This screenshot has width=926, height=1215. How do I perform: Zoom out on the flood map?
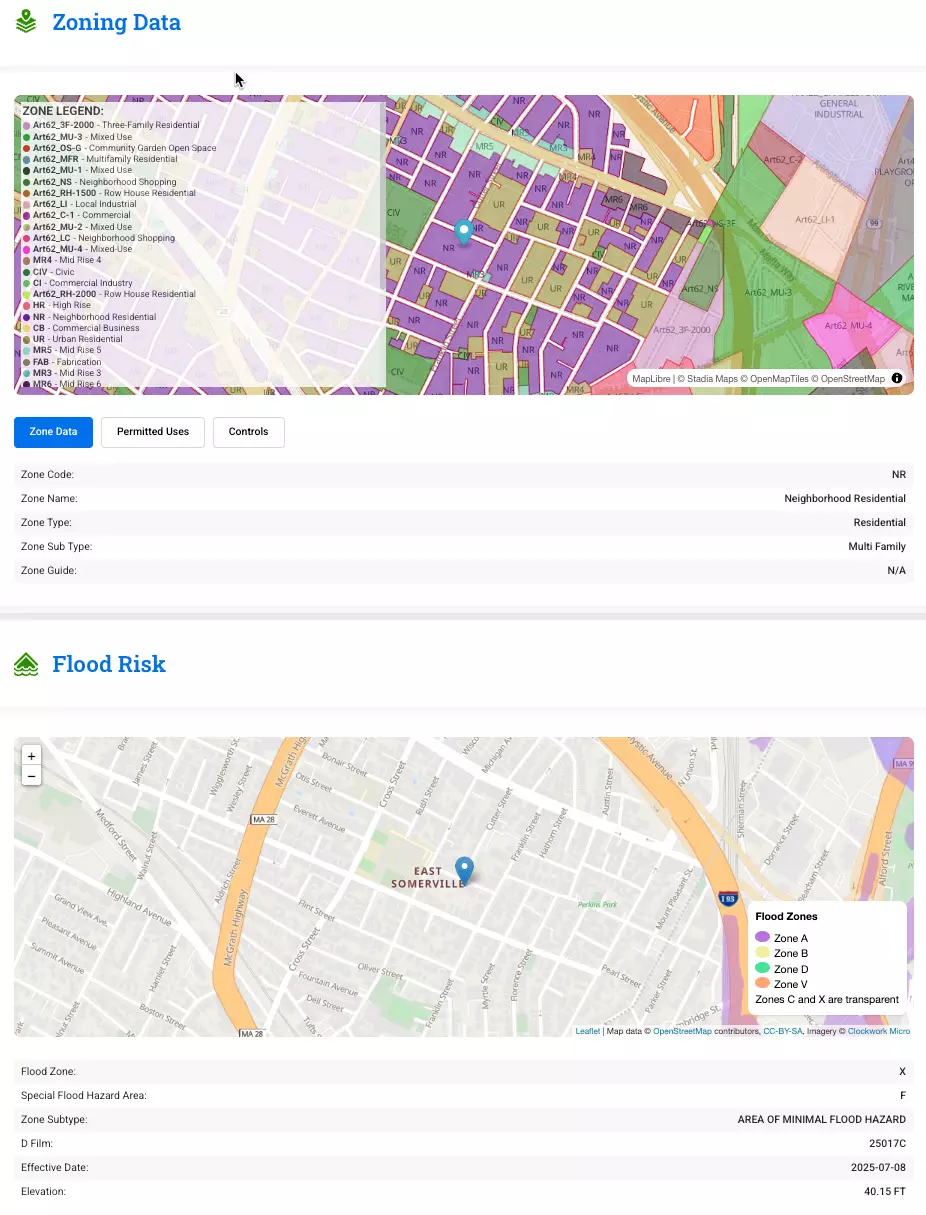click(x=32, y=776)
